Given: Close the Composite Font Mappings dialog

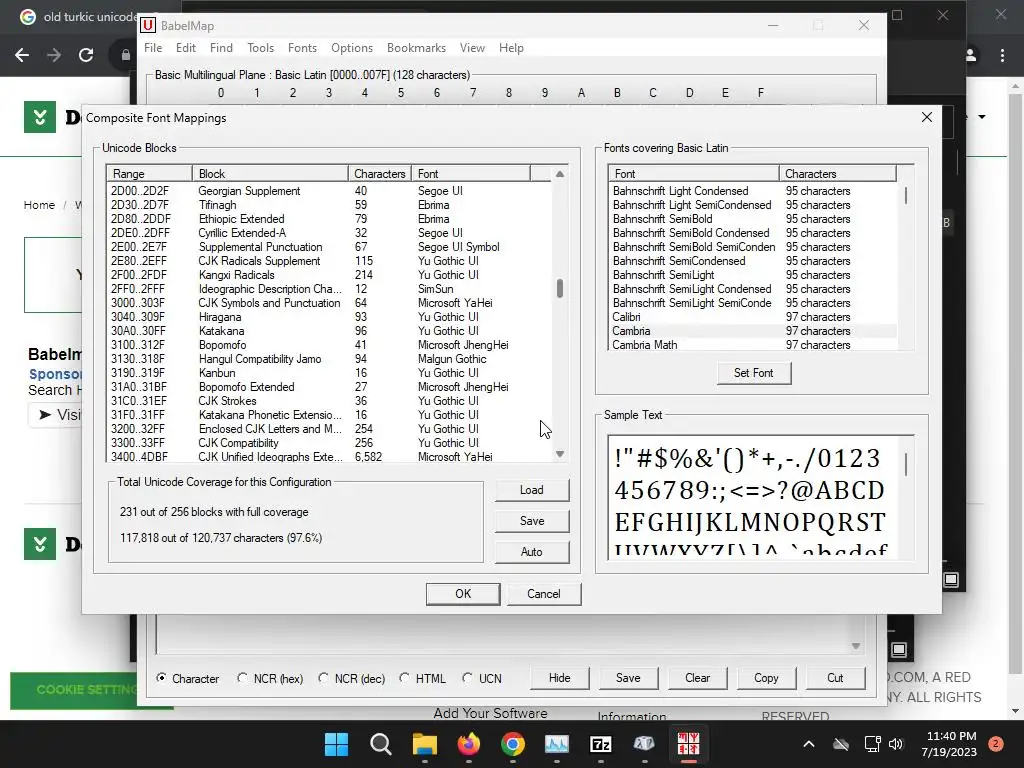Looking at the screenshot, I should click(926, 118).
